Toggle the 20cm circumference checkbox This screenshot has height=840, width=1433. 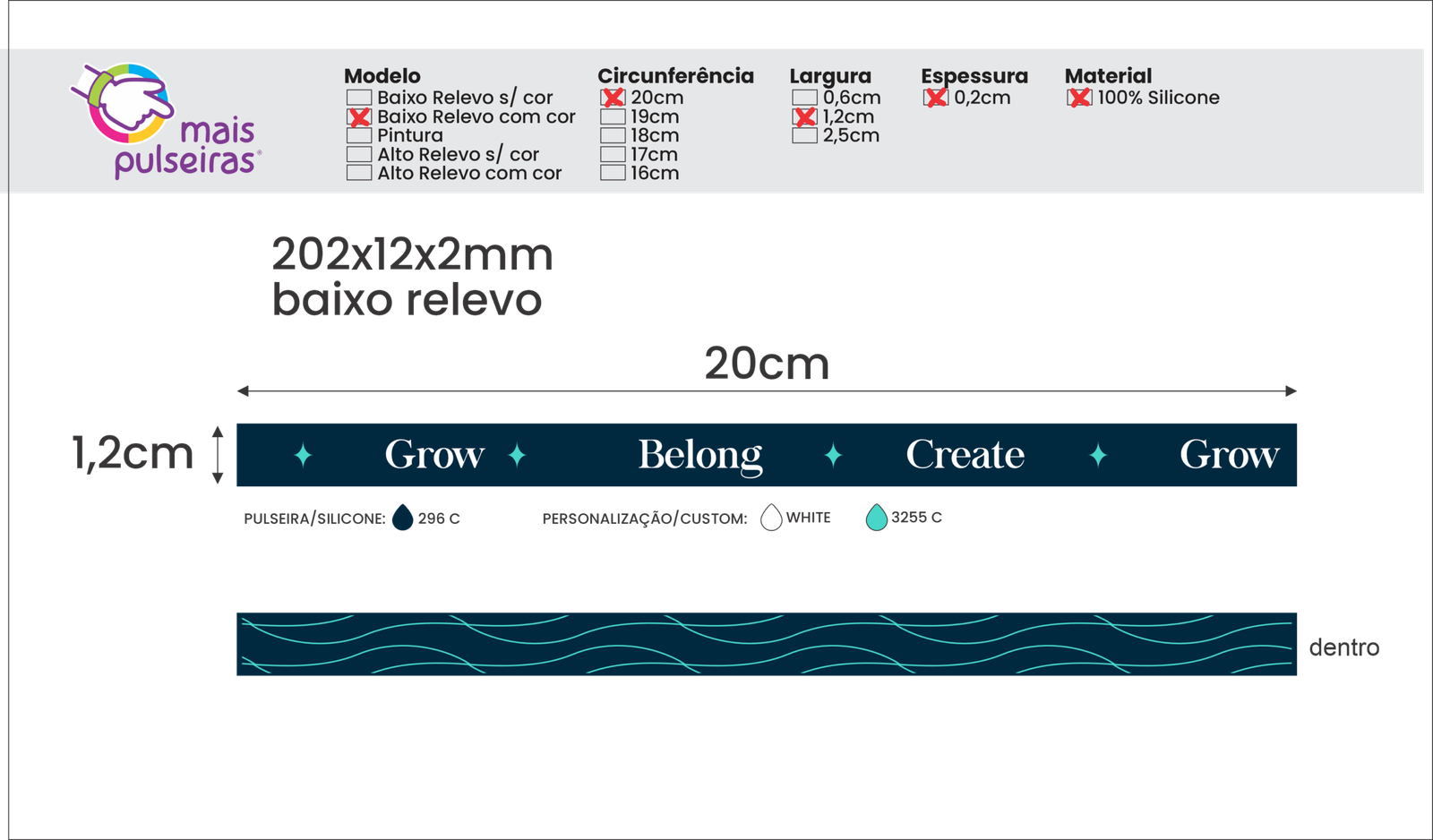613,98
